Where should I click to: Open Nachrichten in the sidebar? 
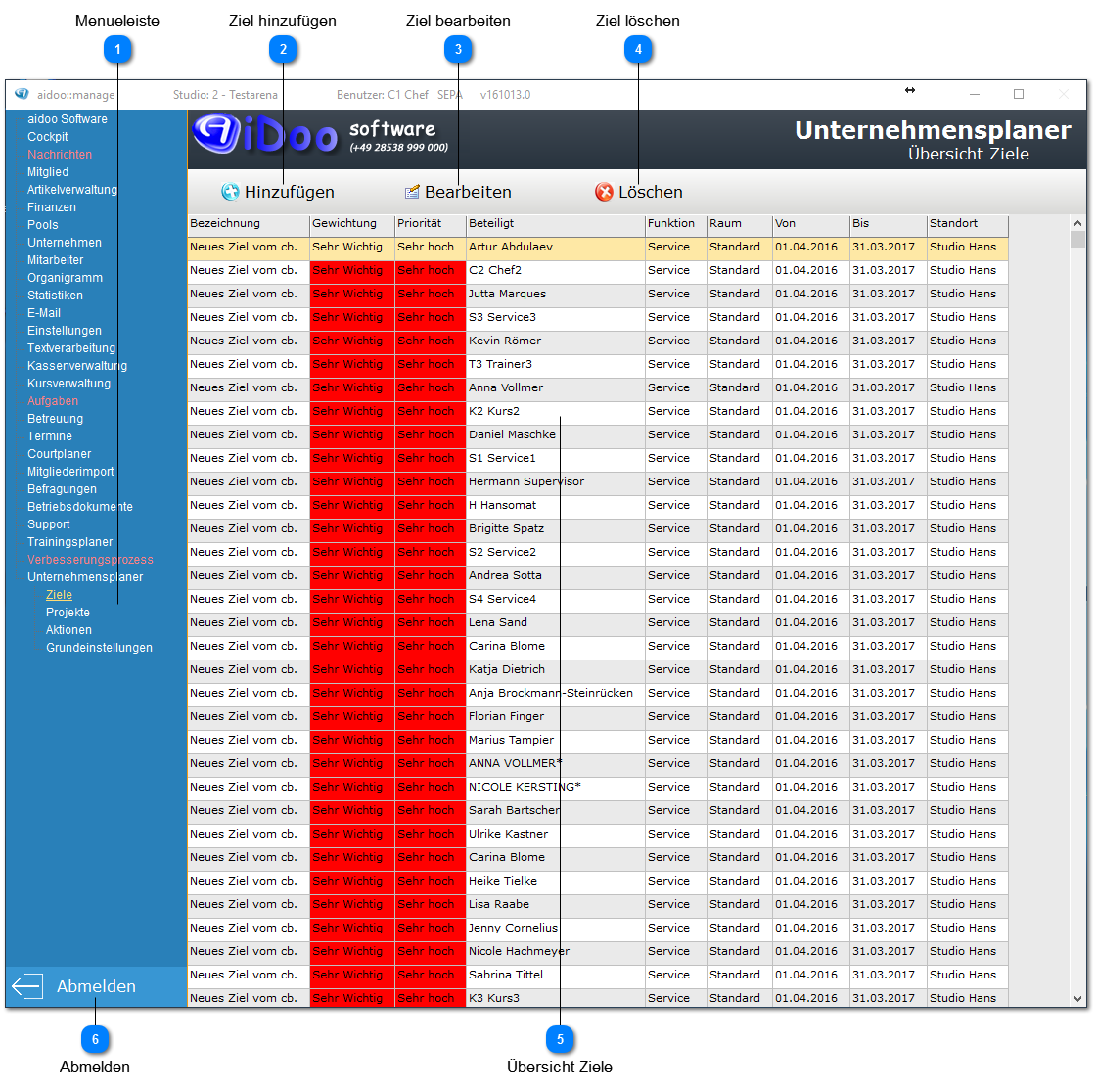click(60, 155)
